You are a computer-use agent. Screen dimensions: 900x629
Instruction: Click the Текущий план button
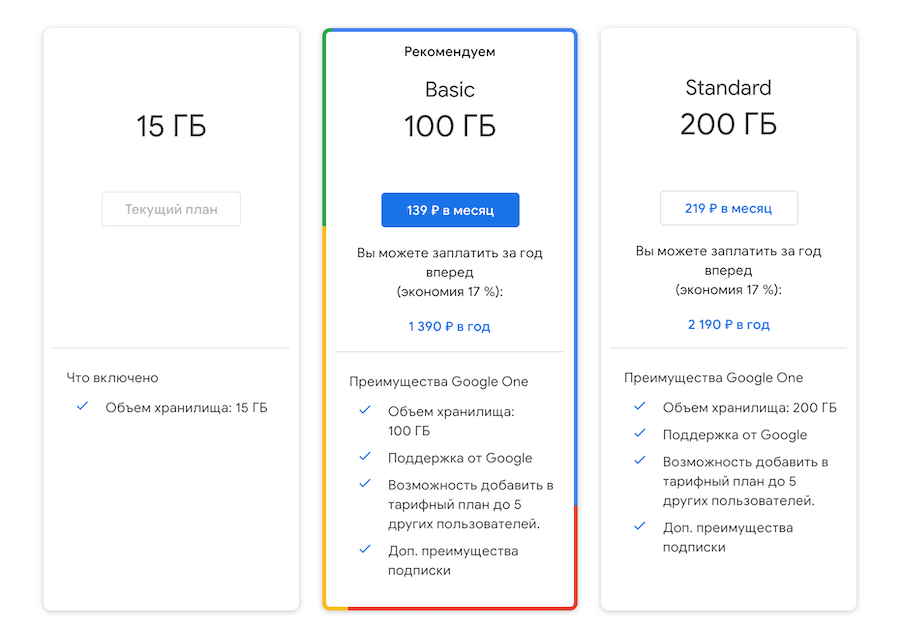pos(170,209)
